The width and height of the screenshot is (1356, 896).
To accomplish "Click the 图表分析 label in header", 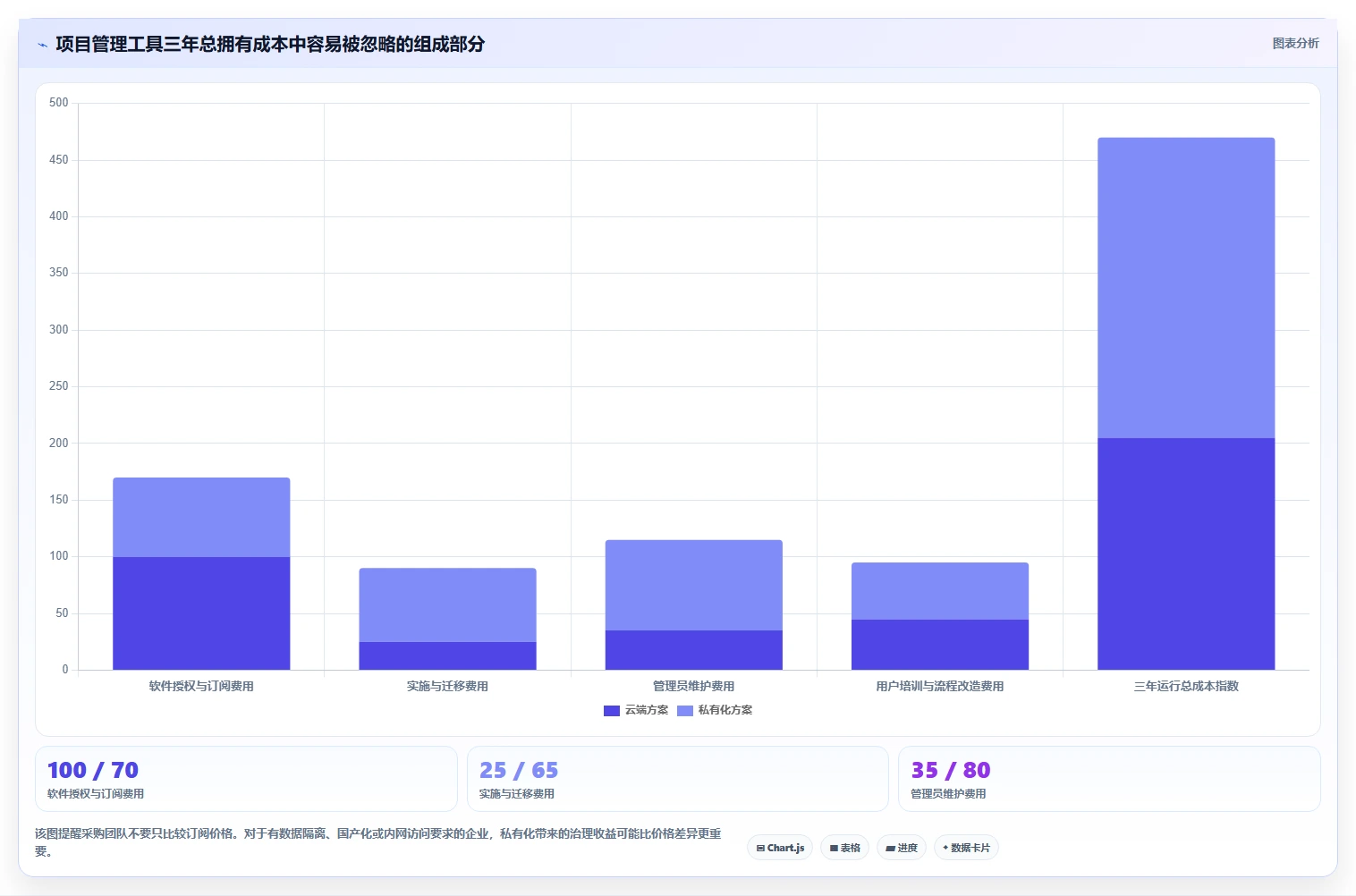I will [x=1295, y=43].
